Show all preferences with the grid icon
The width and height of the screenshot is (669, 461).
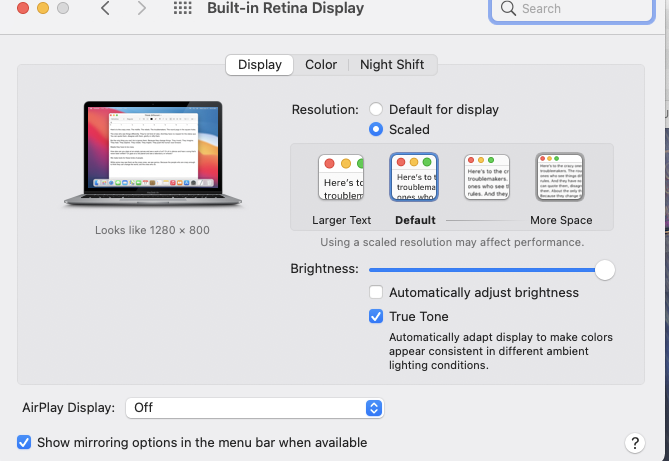pos(183,8)
